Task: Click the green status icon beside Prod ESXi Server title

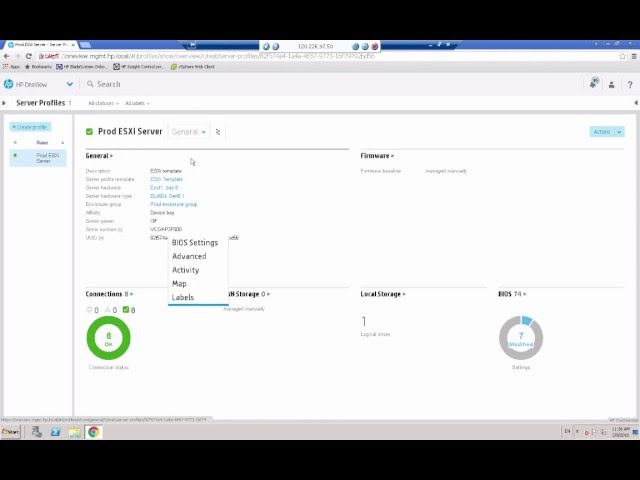Action: tap(89, 131)
